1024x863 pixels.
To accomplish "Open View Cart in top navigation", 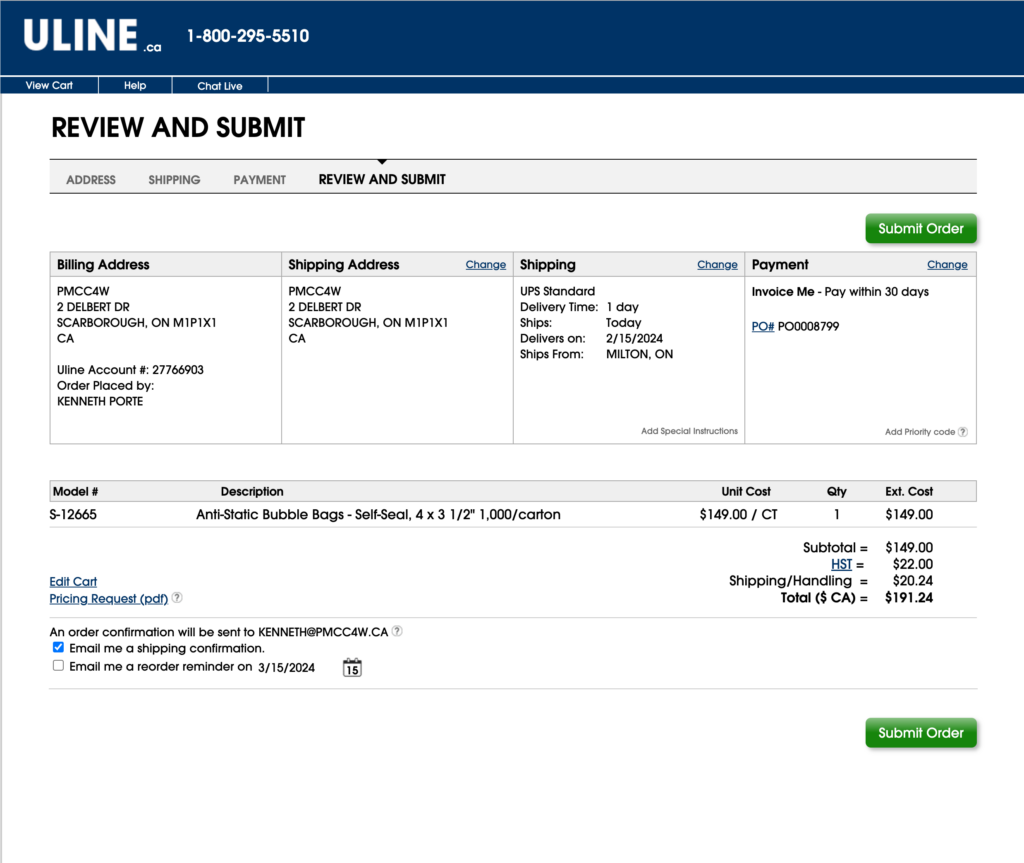I will 49,85.
